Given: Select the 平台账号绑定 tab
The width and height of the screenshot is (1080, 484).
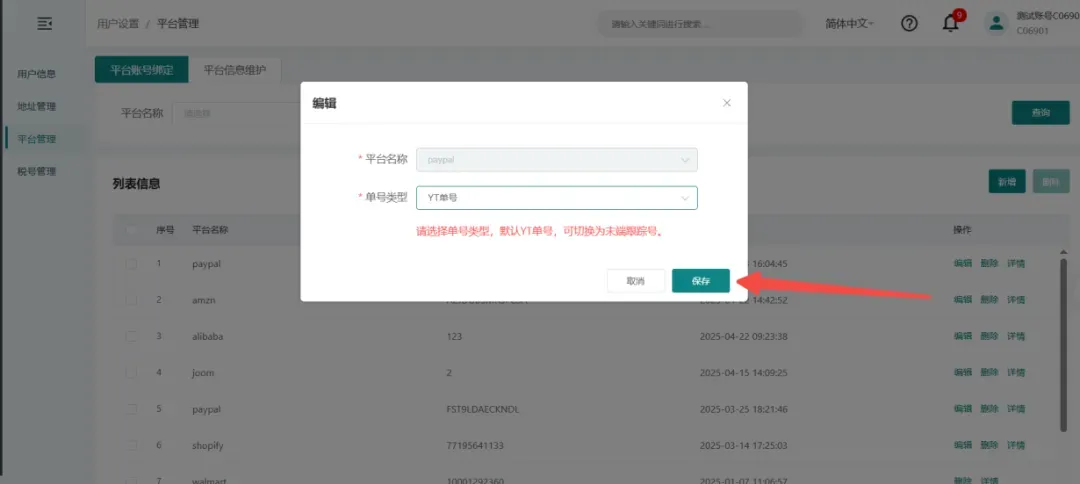Looking at the screenshot, I should pyautogui.click(x=141, y=70).
